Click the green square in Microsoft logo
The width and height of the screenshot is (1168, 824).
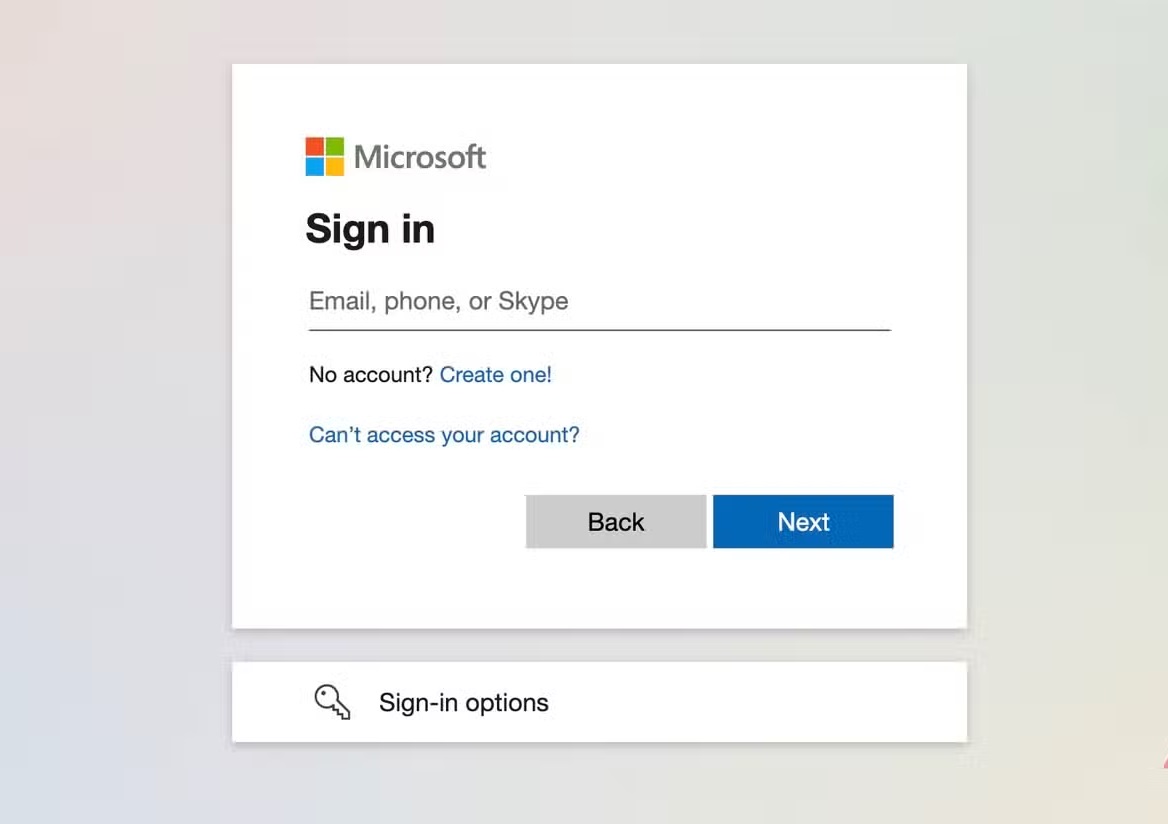pyautogui.click(x=335, y=146)
